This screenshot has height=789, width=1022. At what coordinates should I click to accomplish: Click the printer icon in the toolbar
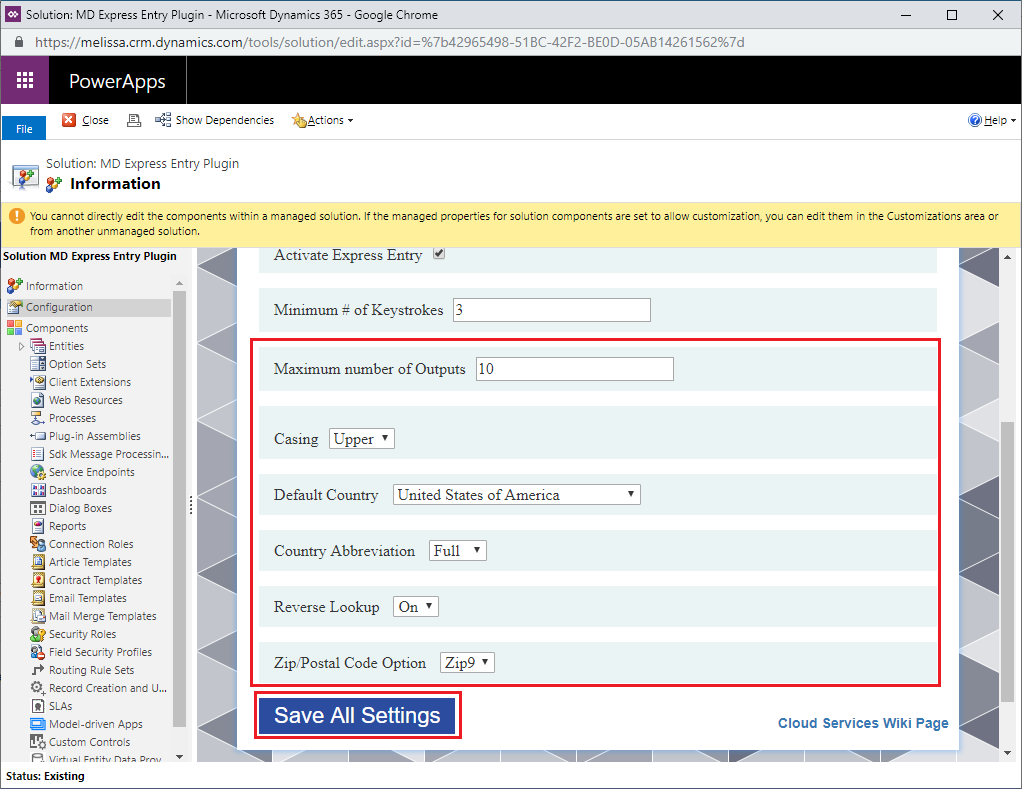pos(133,120)
